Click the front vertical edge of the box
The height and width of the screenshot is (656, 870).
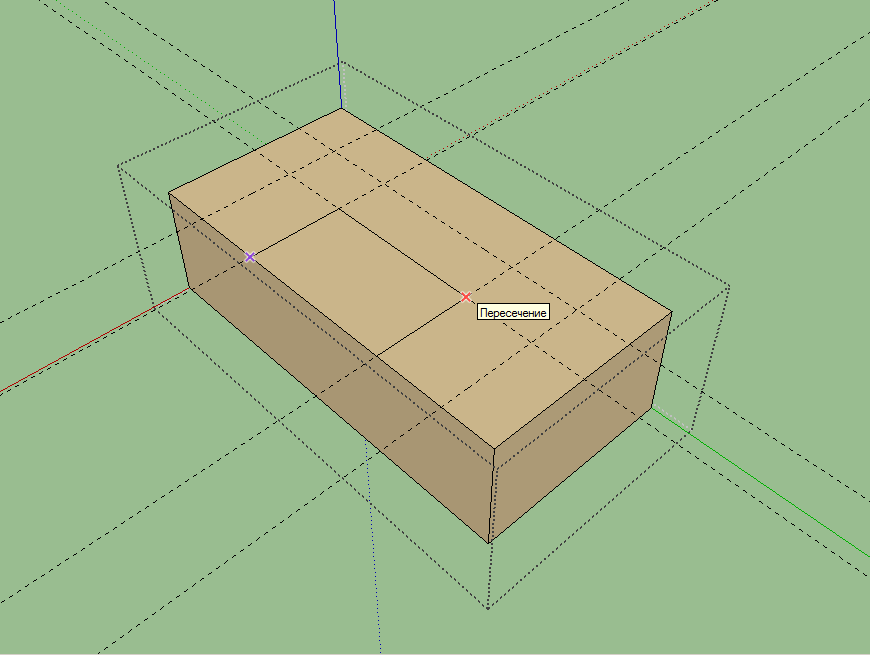pos(492,497)
